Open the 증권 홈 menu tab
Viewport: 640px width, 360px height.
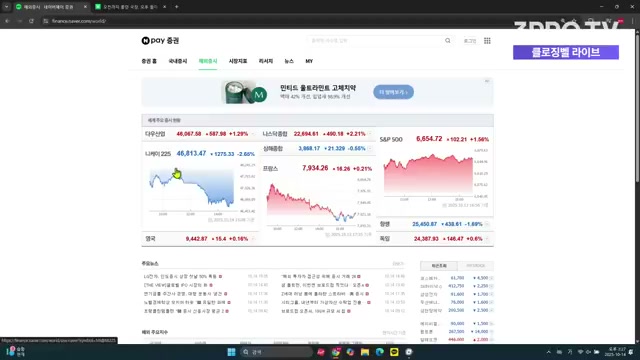[x=149, y=61]
